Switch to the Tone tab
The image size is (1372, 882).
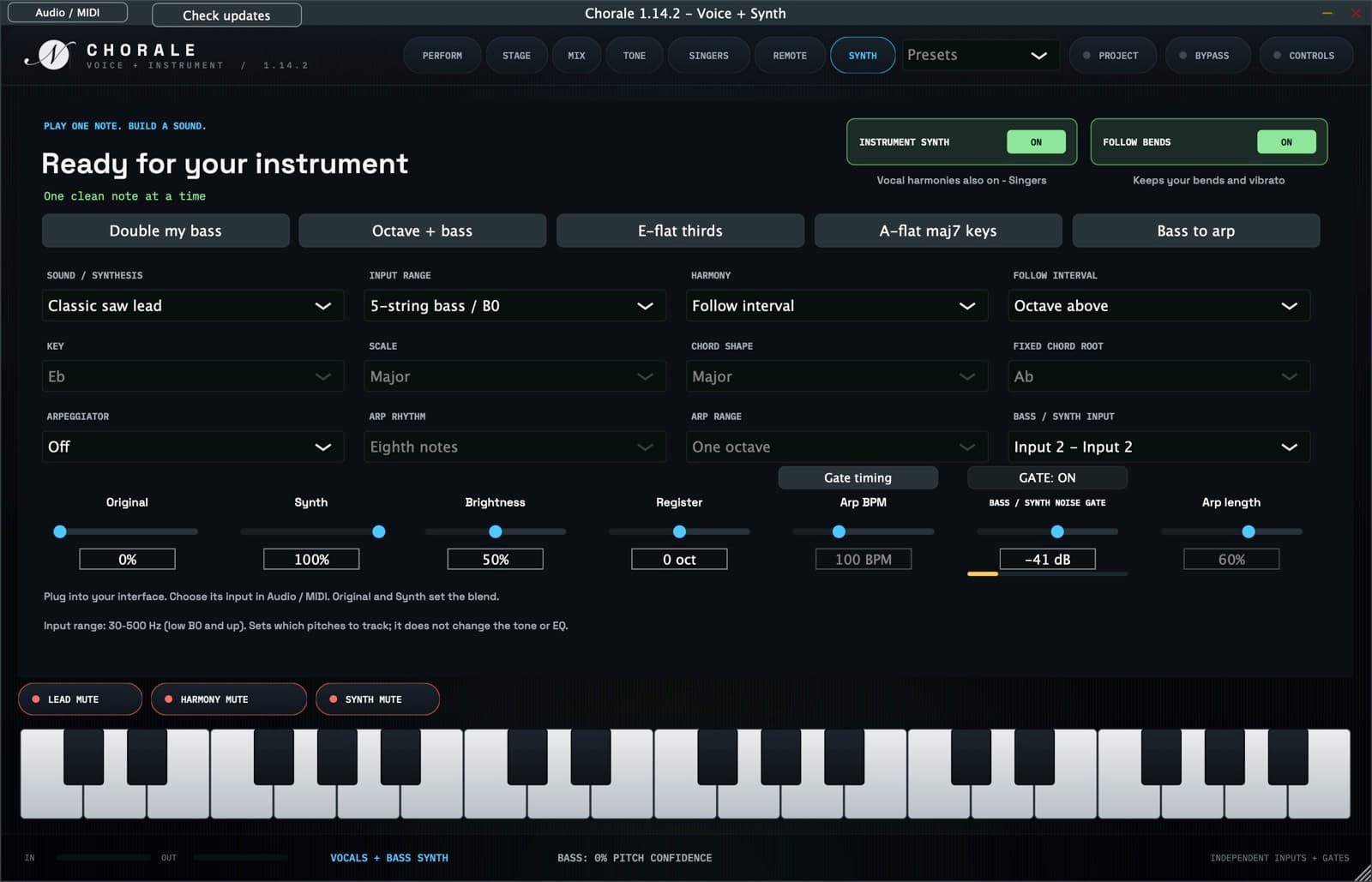635,56
